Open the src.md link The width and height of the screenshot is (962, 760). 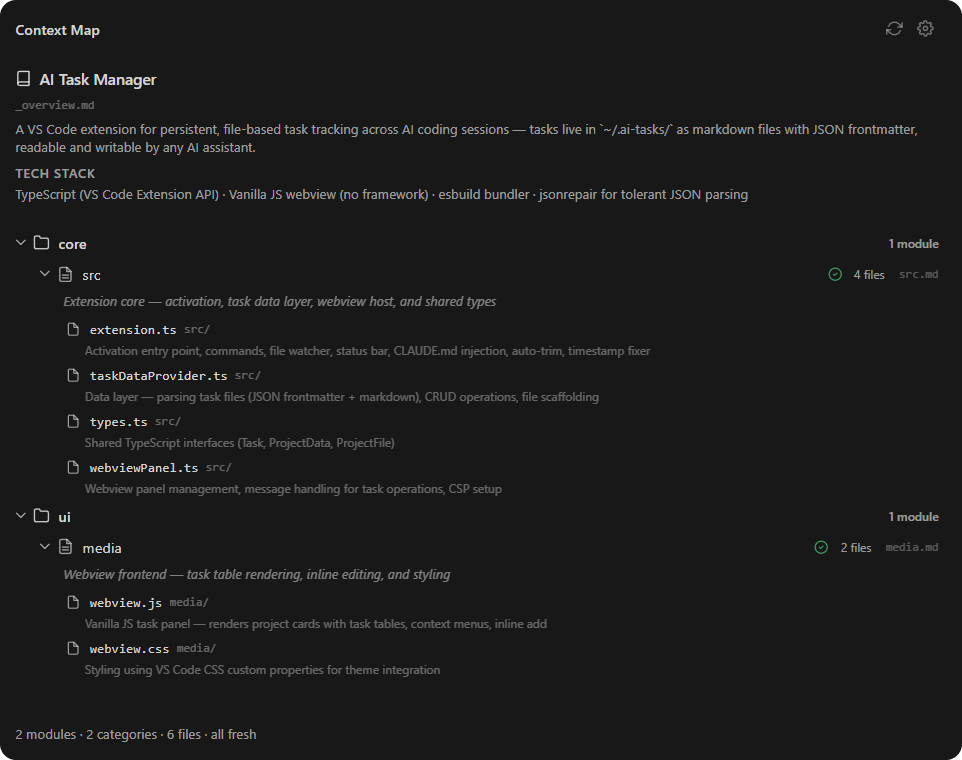(918, 274)
